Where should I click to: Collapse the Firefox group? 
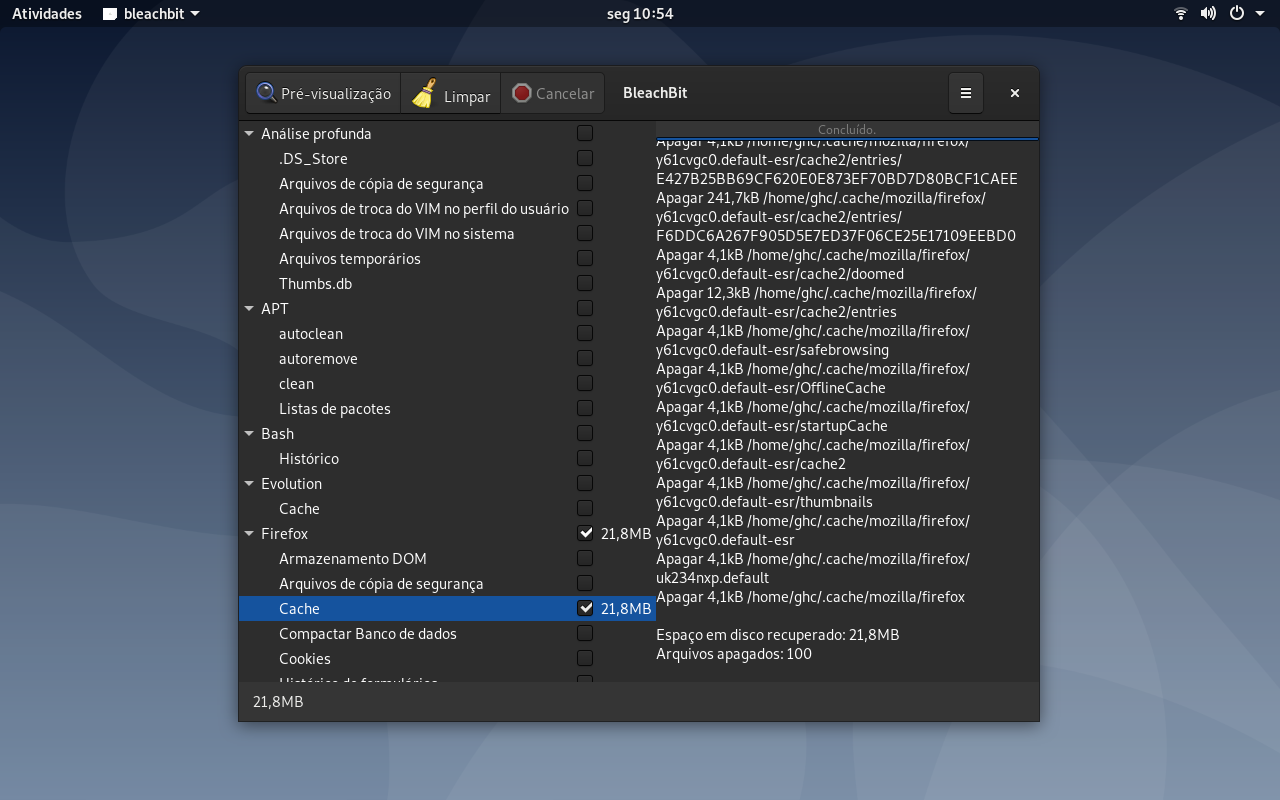point(249,533)
